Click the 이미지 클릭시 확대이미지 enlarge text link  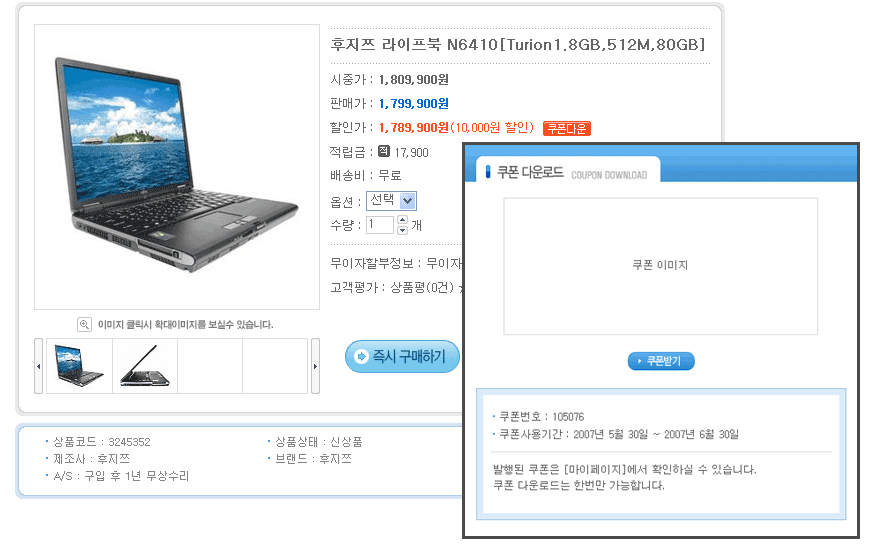[186, 325]
